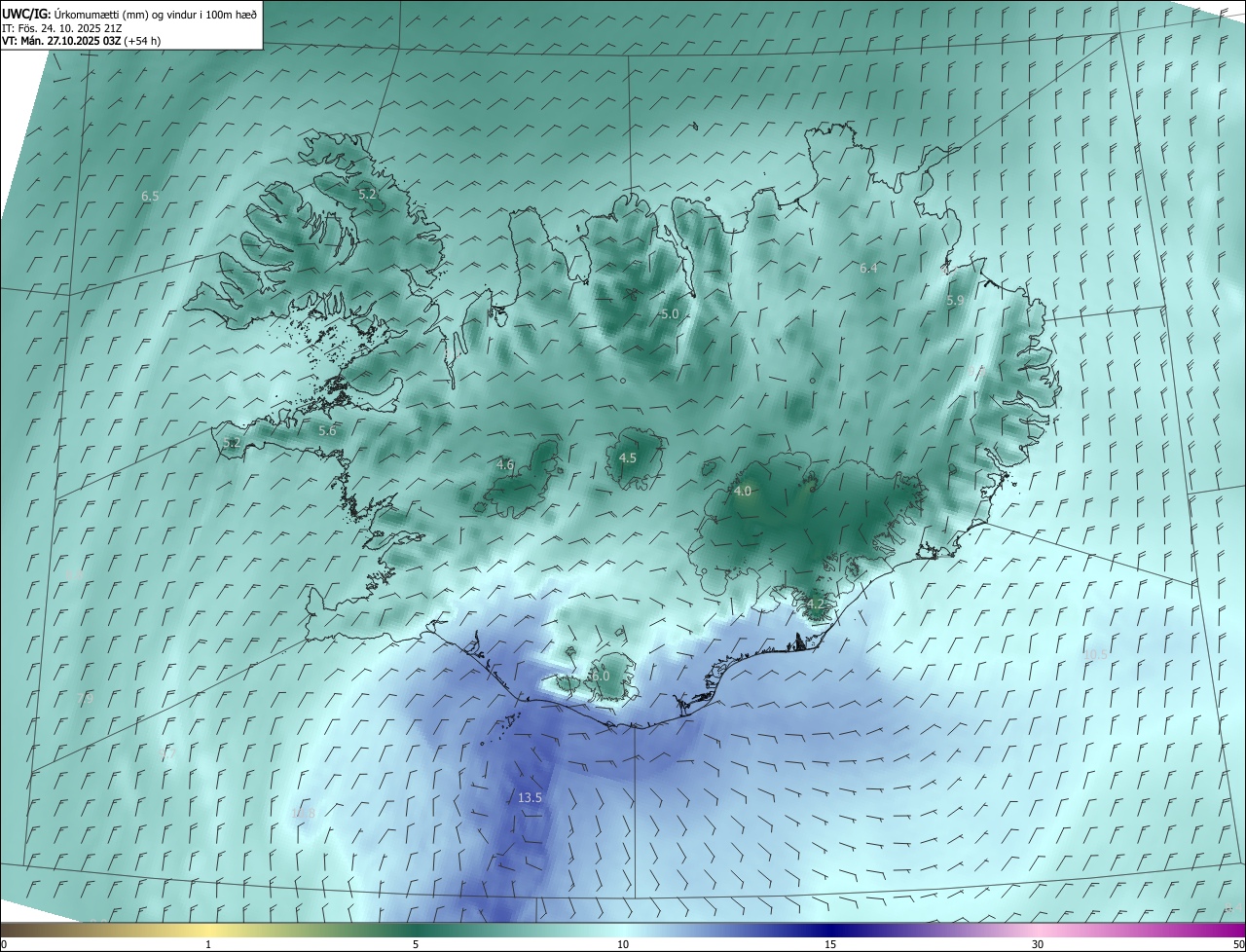Click the 50 tick on the color scale
Image resolution: width=1246 pixels, height=952 pixels.
[1238, 944]
